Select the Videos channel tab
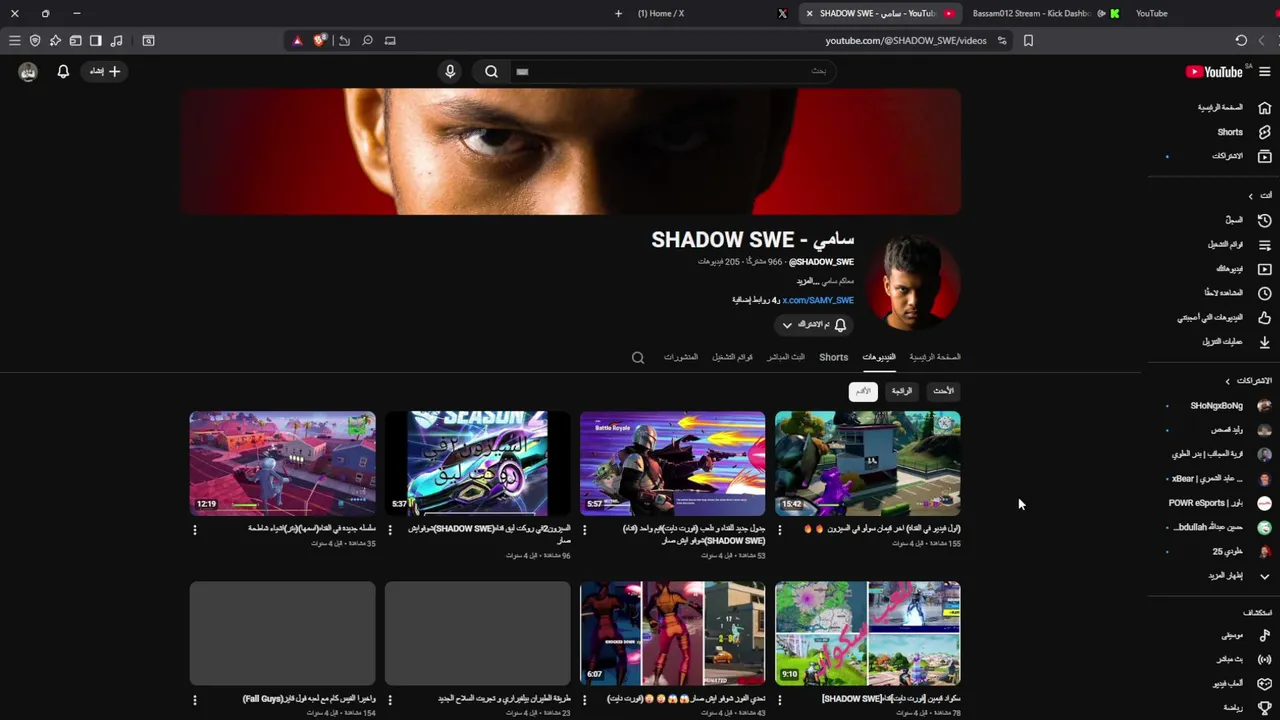The width and height of the screenshot is (1280, 720). [879, 357]
